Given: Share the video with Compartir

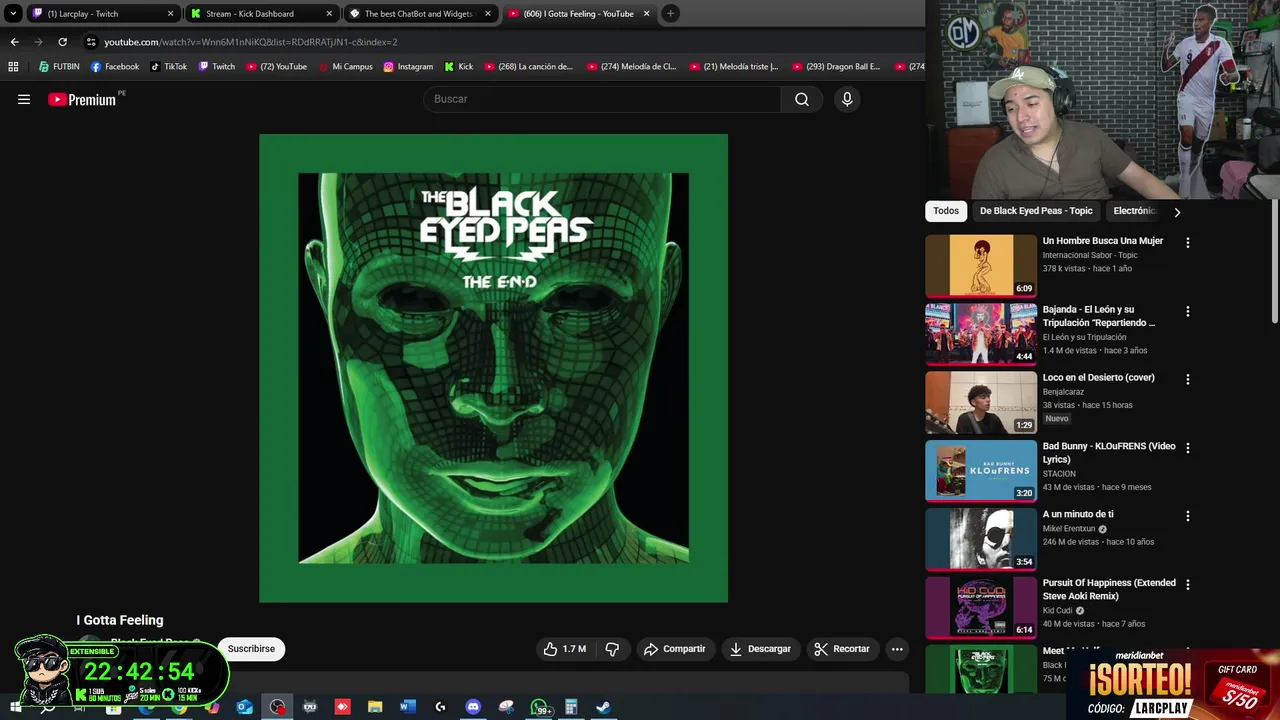Looking at the screenshot, I should point(675,649).
